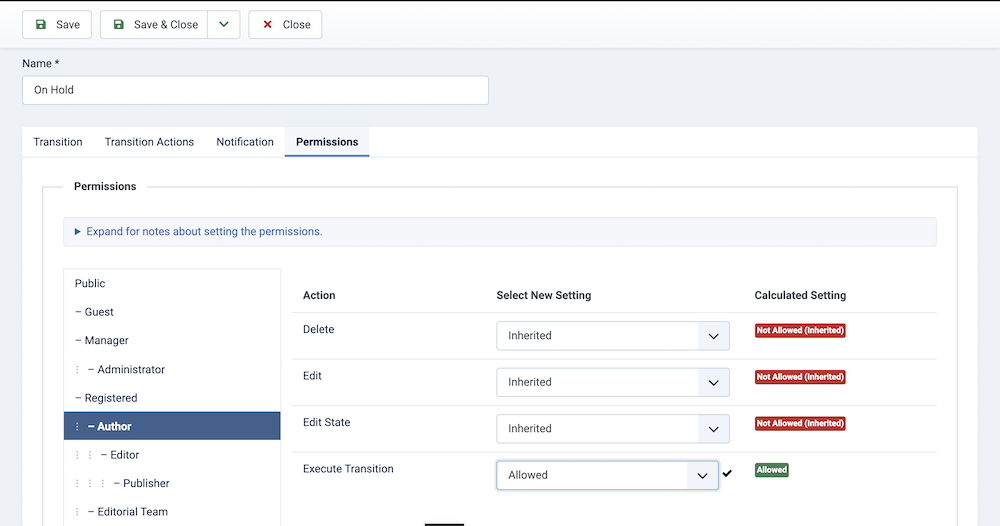Open the save options dropdown arrow

(x=224, y=25)
